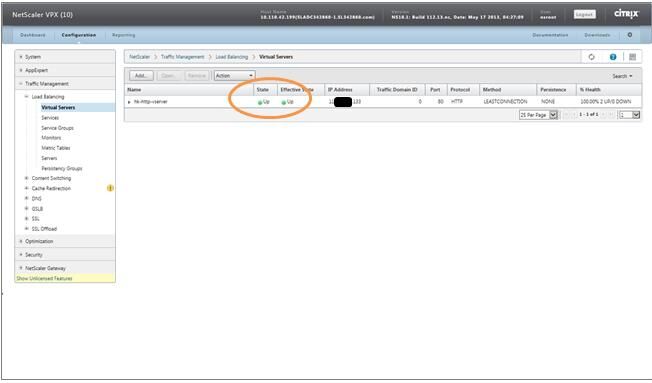The image size is (652, 383).
Task: Select Services in the tree
Action: (50, 118)
